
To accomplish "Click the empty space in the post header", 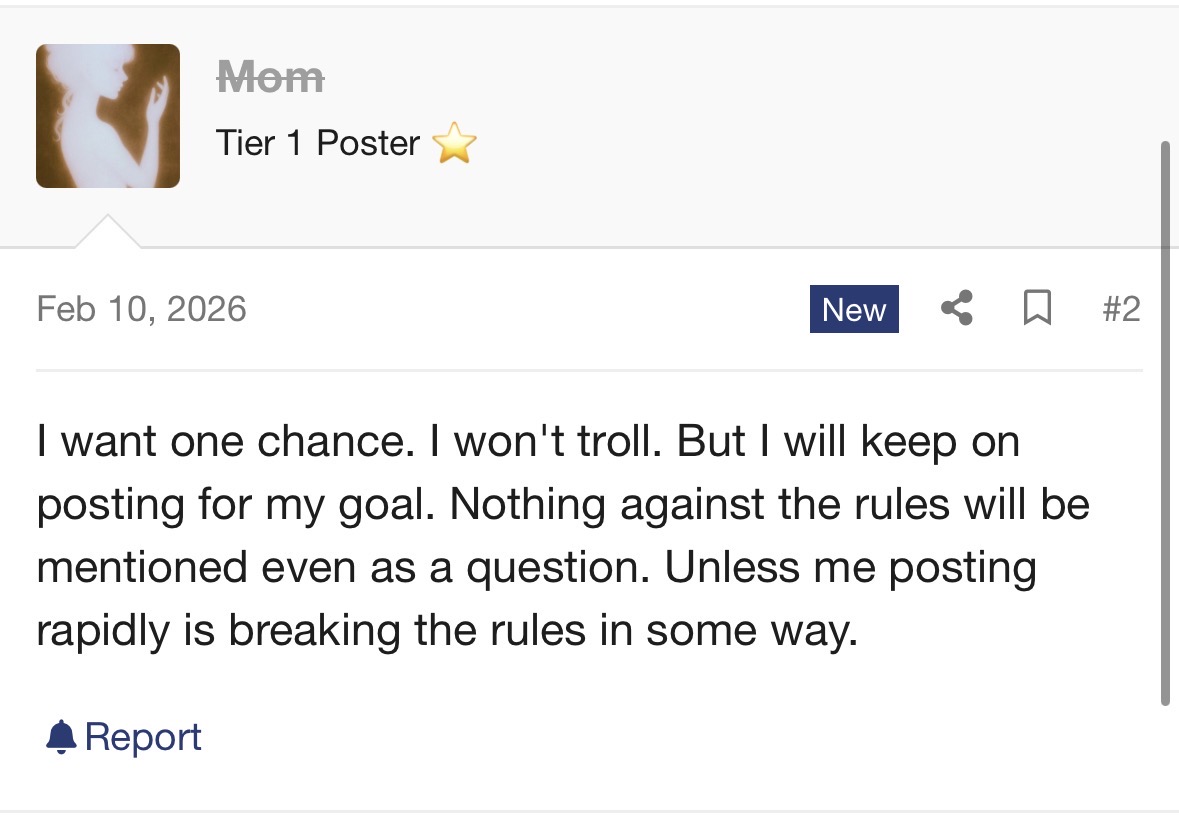I will 800,120.
